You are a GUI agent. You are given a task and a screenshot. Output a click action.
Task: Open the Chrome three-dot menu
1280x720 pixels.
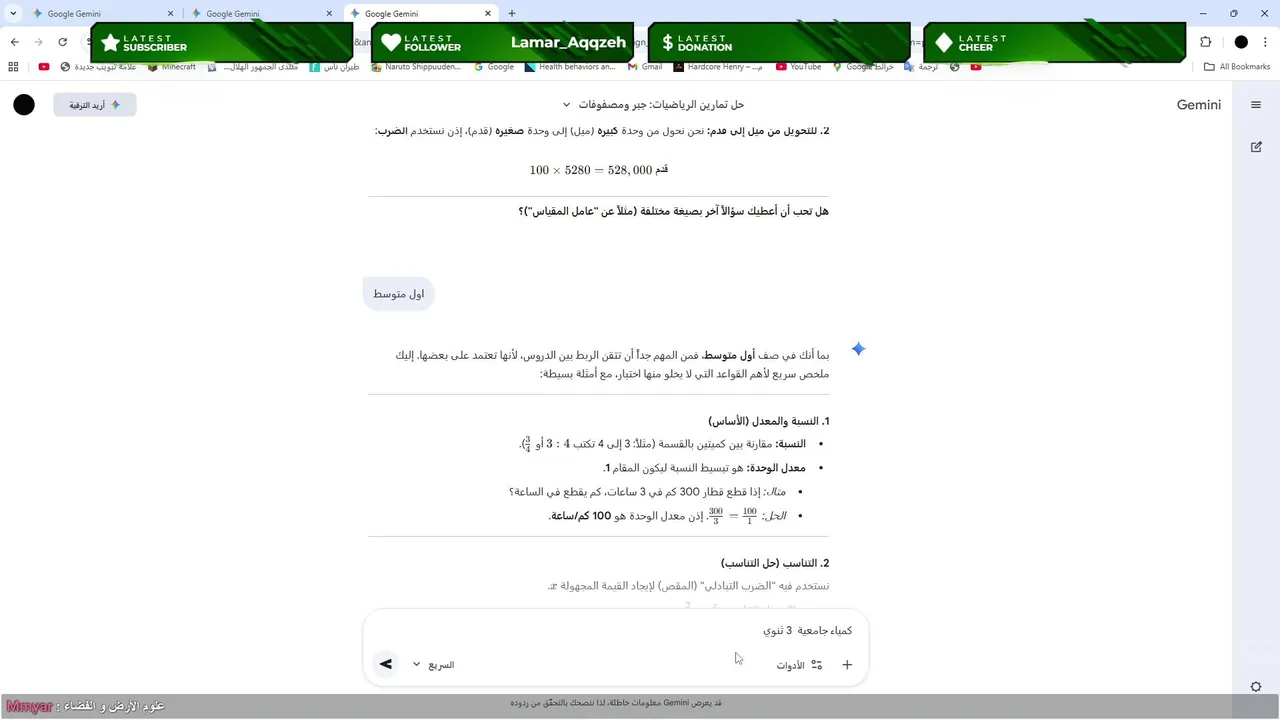pyautogui.click(x=1265, y=42)
